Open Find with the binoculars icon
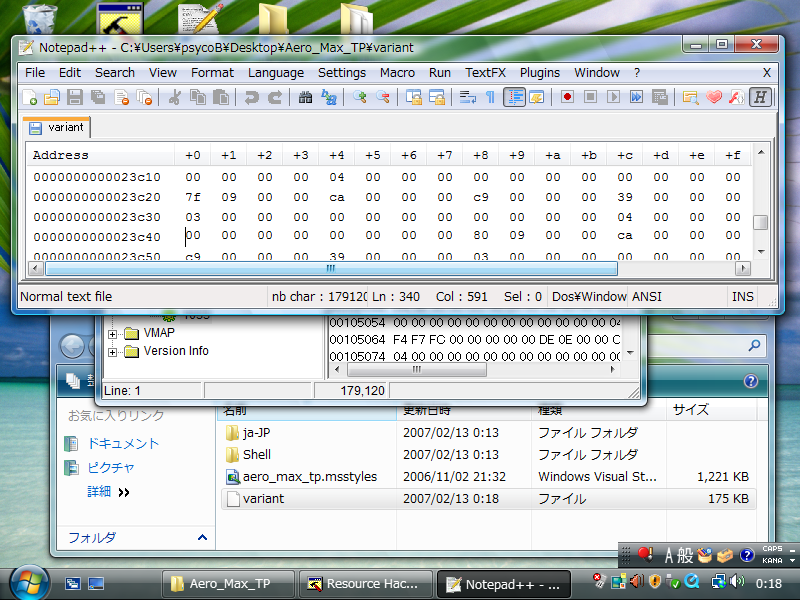 pos(305,97)
